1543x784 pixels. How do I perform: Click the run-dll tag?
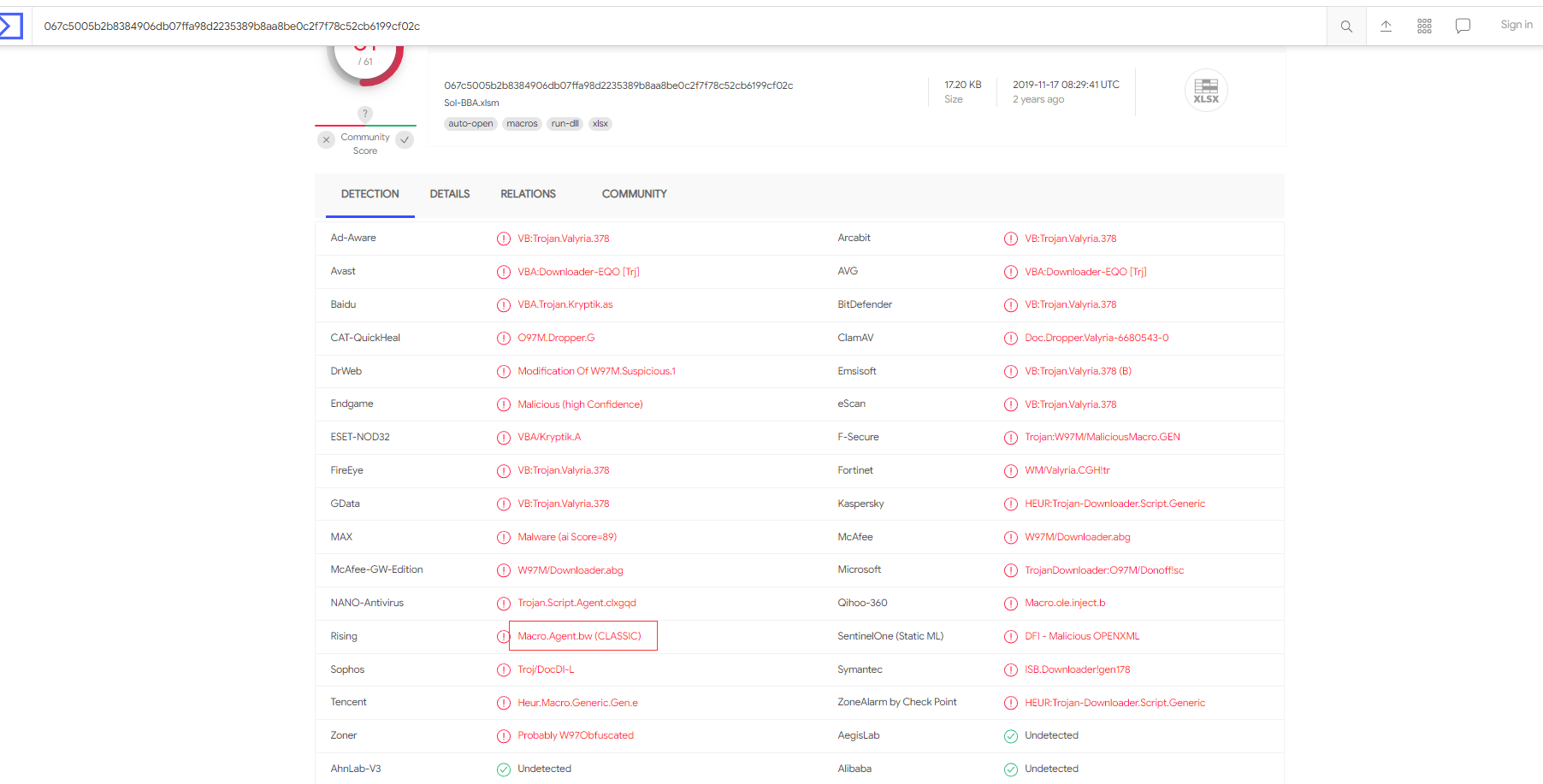pyautogui.click(x=565, y=124)
